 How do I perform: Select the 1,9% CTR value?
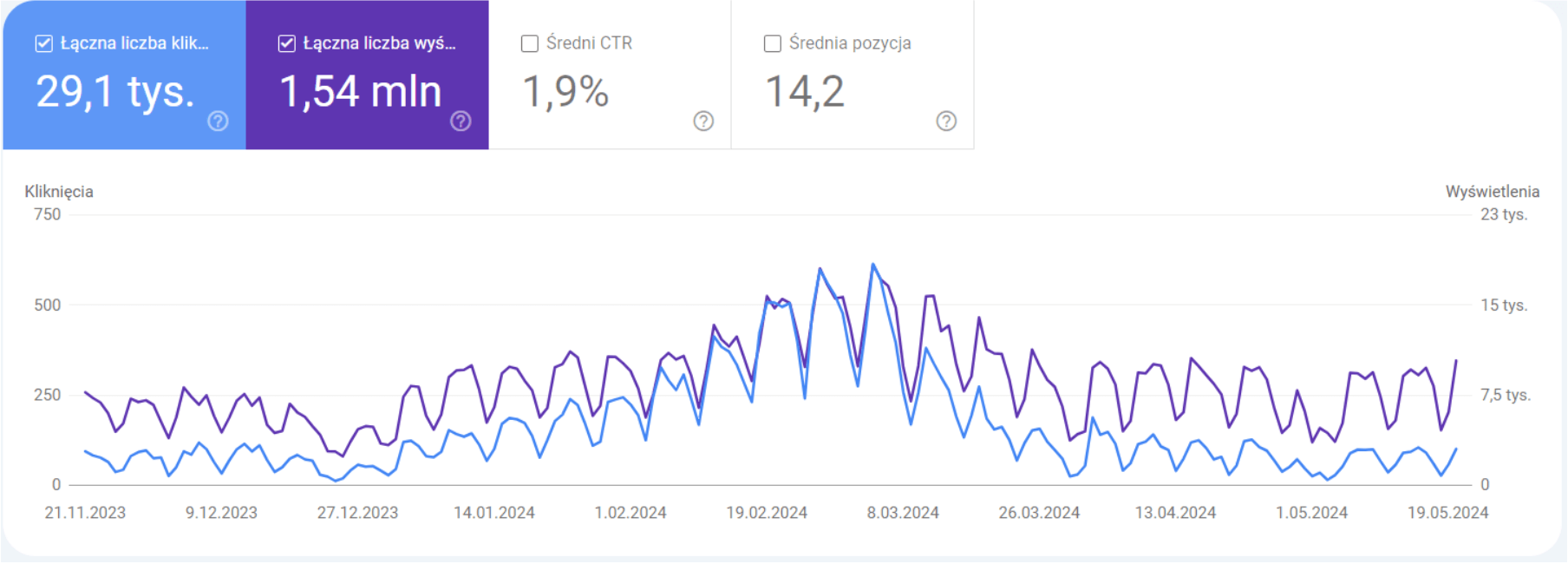565,92
